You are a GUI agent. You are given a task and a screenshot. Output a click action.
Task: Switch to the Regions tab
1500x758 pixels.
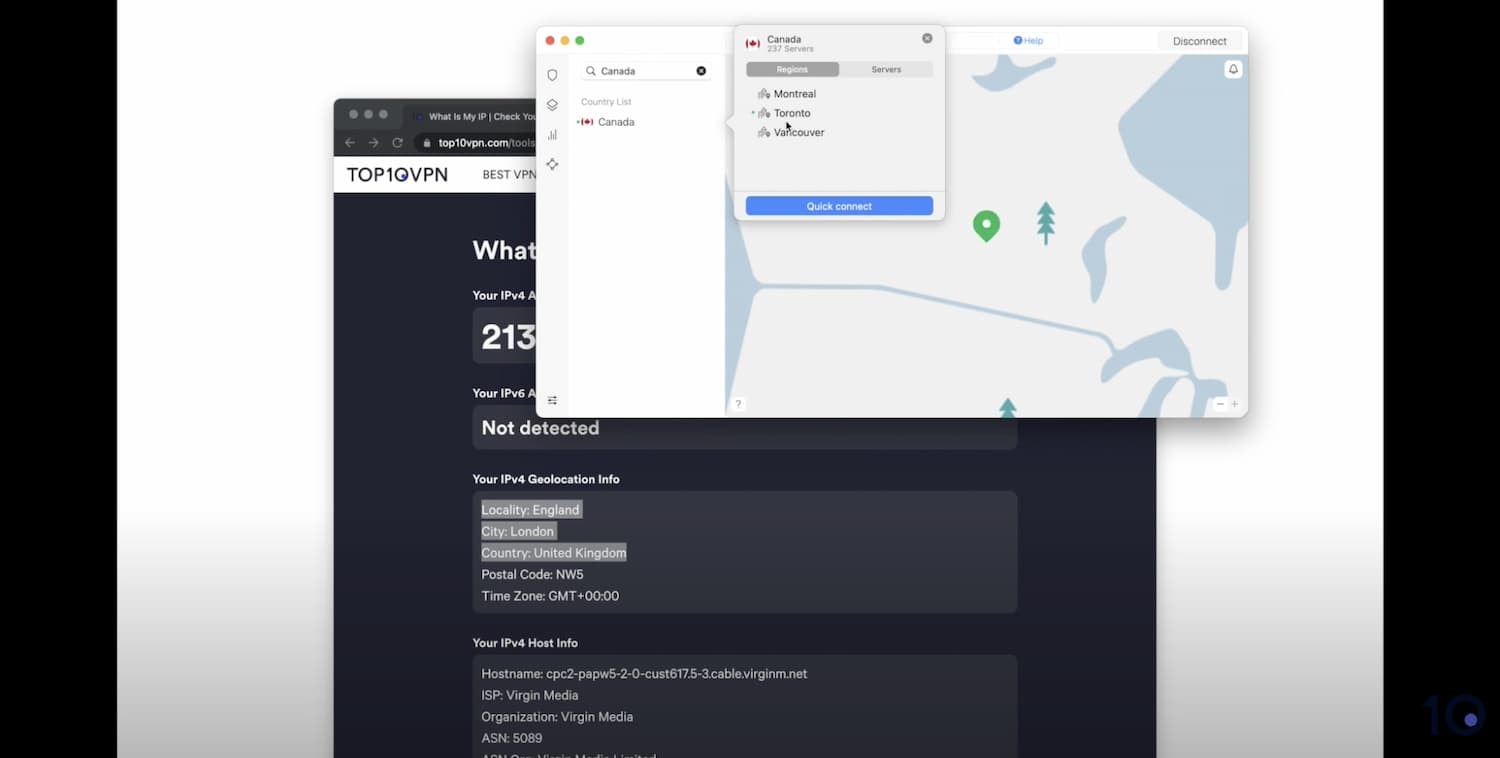792,70
